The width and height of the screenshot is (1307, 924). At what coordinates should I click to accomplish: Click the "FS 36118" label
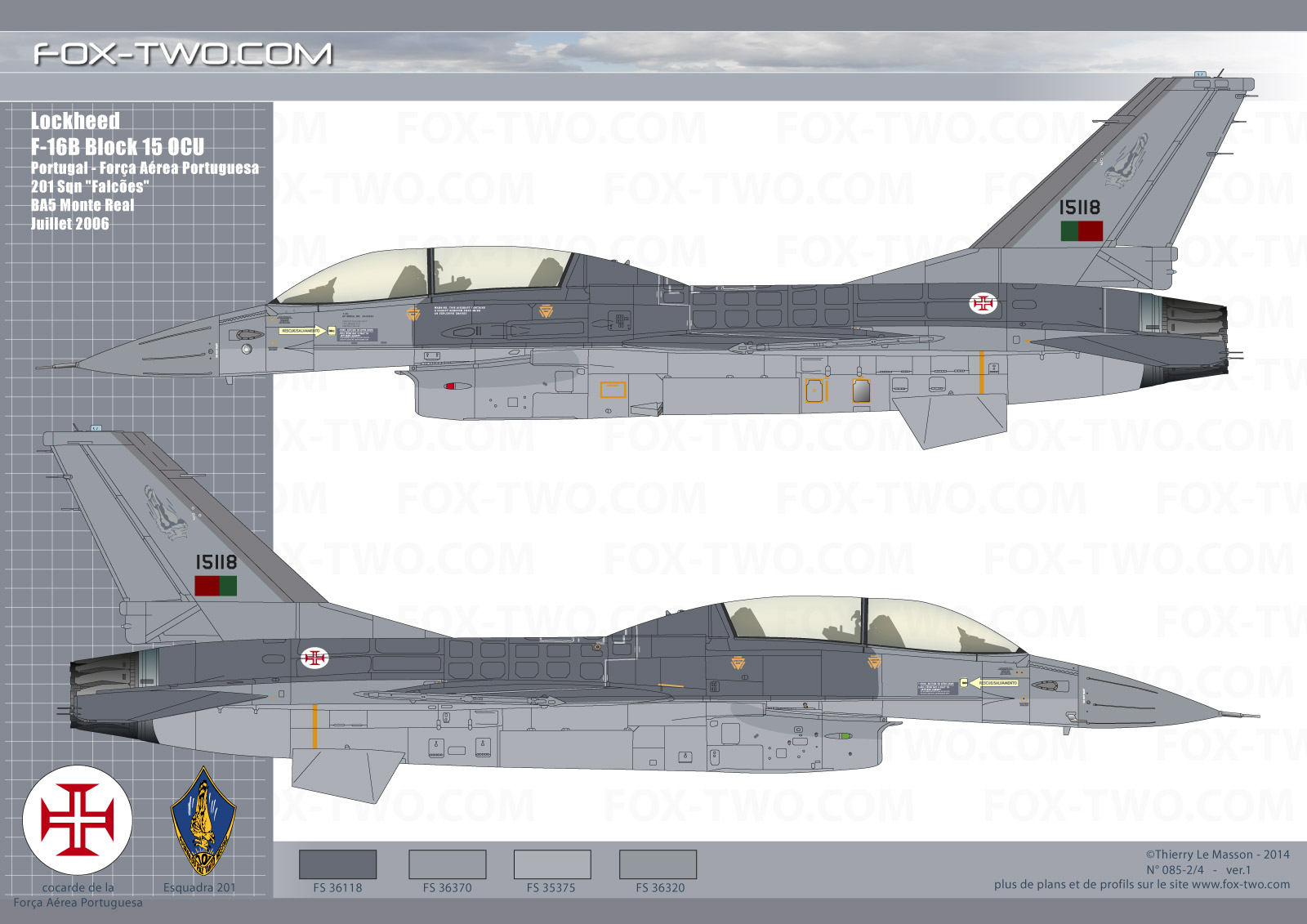[337, 888]
